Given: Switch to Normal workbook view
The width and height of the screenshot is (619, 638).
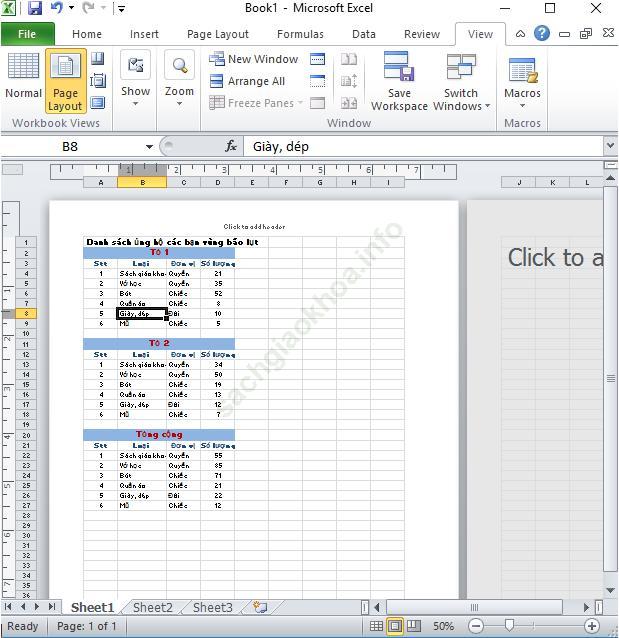Looking at the screenshot, I should click(23, 77).
